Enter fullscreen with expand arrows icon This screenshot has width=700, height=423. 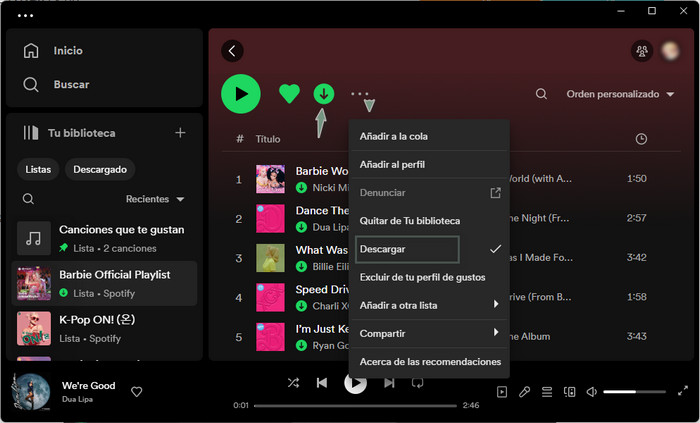click(x=683, y=391)
